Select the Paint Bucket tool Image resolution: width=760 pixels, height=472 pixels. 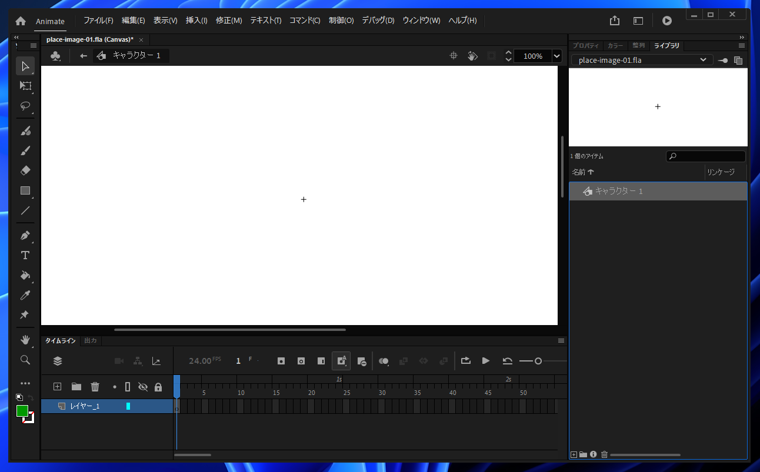coord(25,275)
